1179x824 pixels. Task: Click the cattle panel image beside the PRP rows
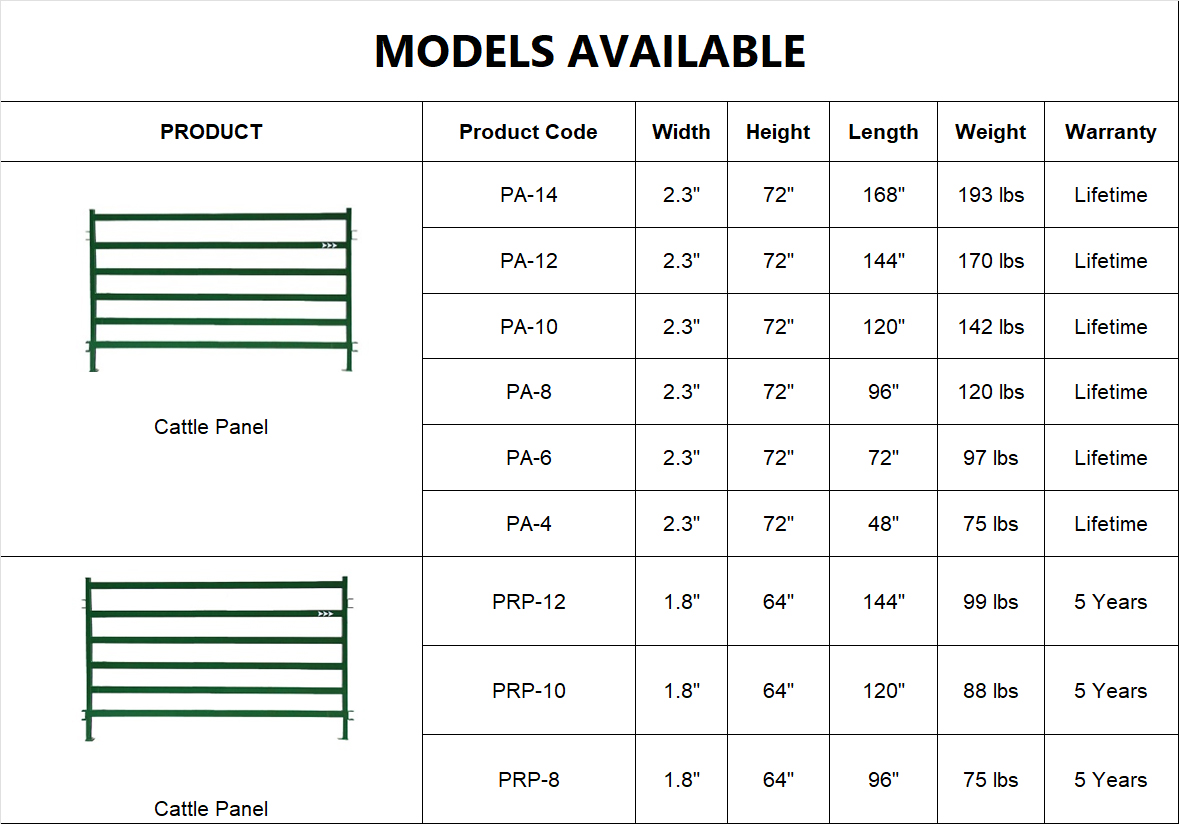[217, 658]
